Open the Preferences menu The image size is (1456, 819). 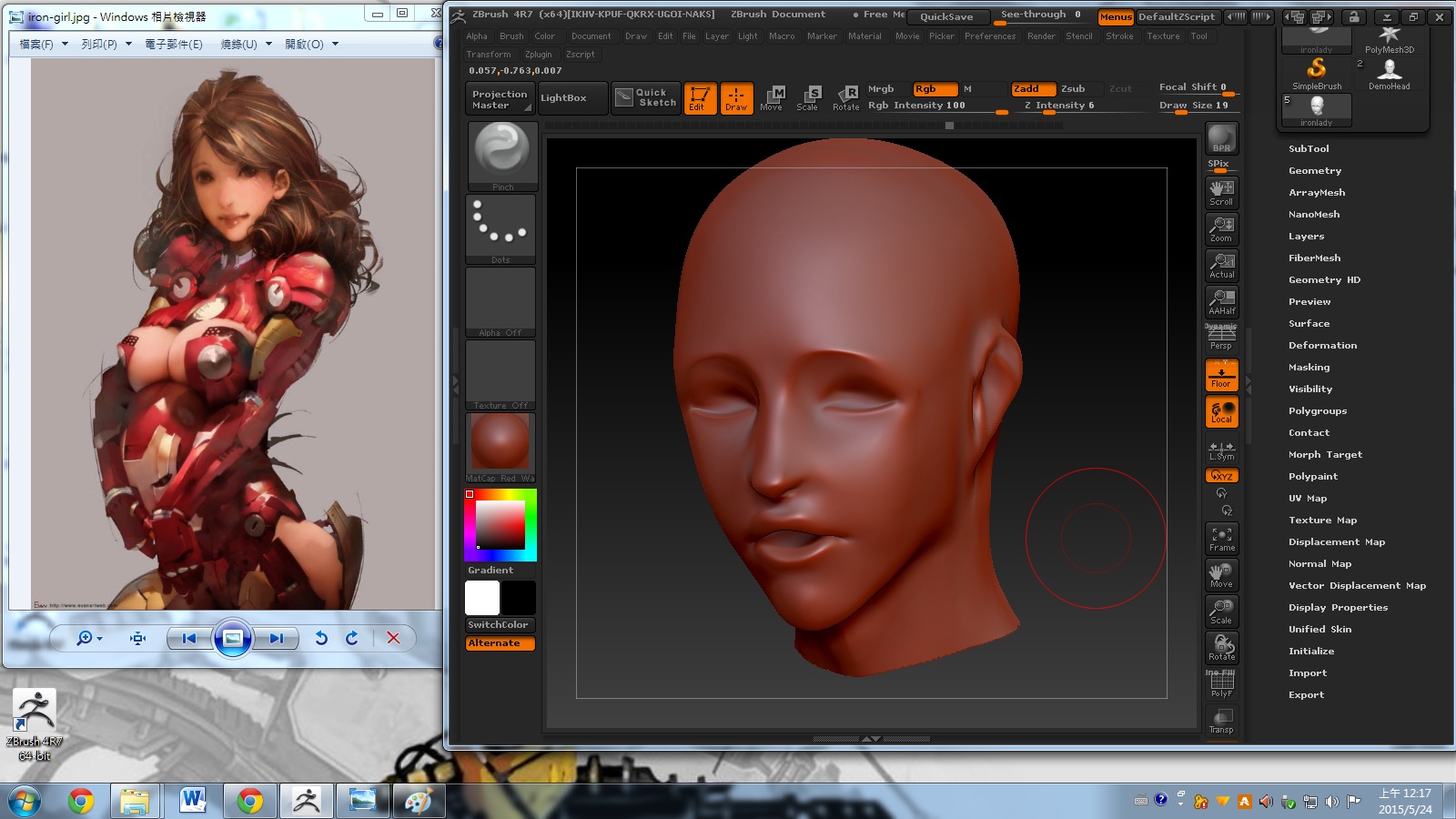coord(990,36)
